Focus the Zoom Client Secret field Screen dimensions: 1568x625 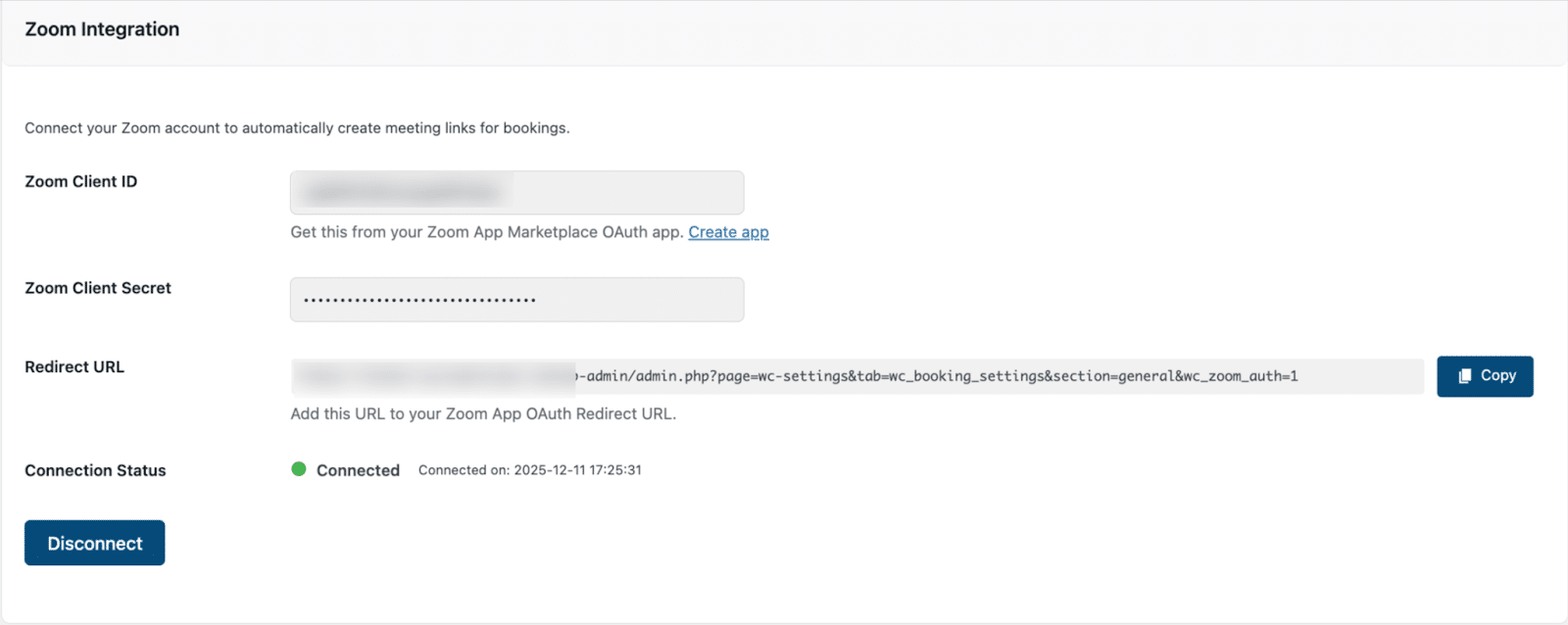point(517,300)
